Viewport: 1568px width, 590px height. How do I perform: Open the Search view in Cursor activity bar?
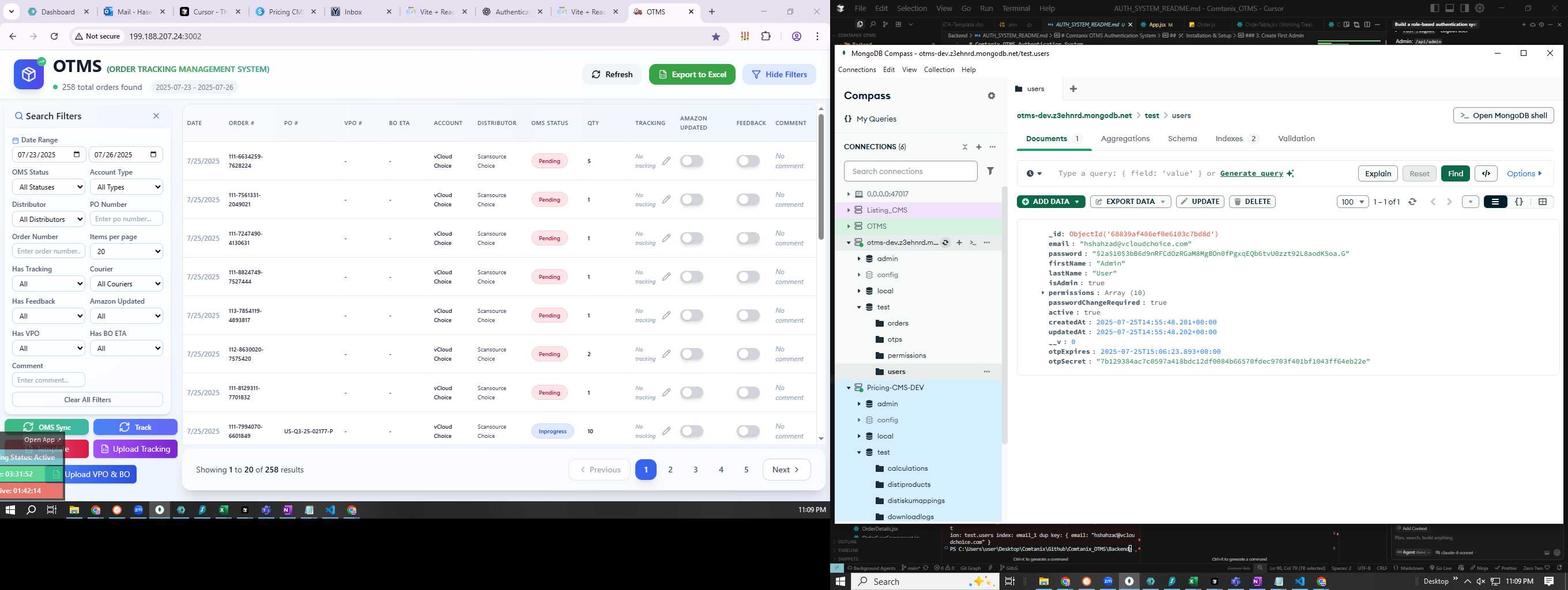(x=872, y=24)
